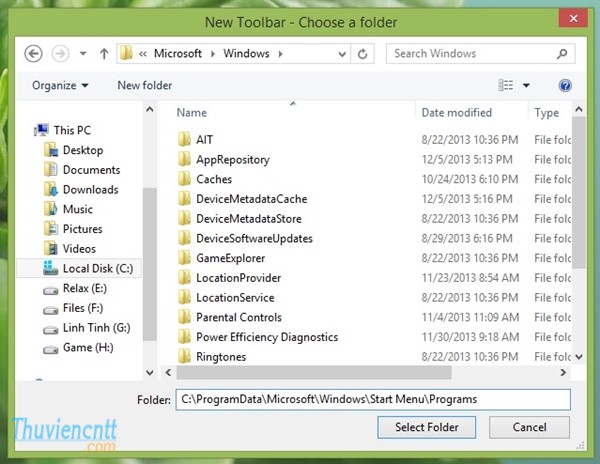Select Power Efficiency Diagnostics folder icon

(184, 337)
